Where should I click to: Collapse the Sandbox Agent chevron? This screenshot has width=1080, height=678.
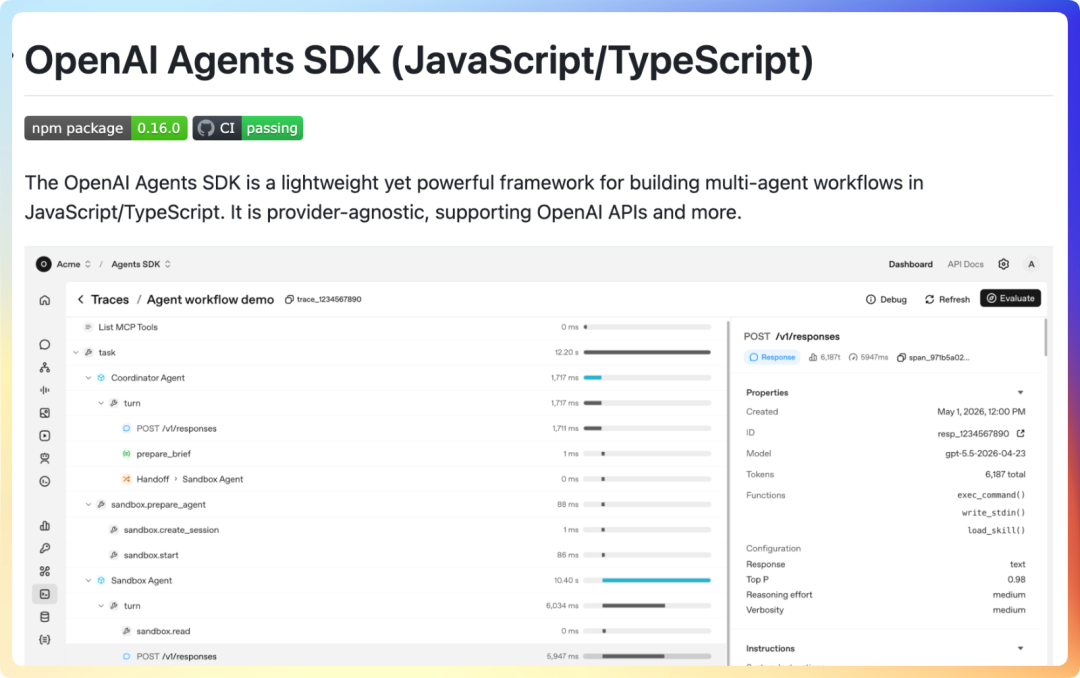point(88,581)
